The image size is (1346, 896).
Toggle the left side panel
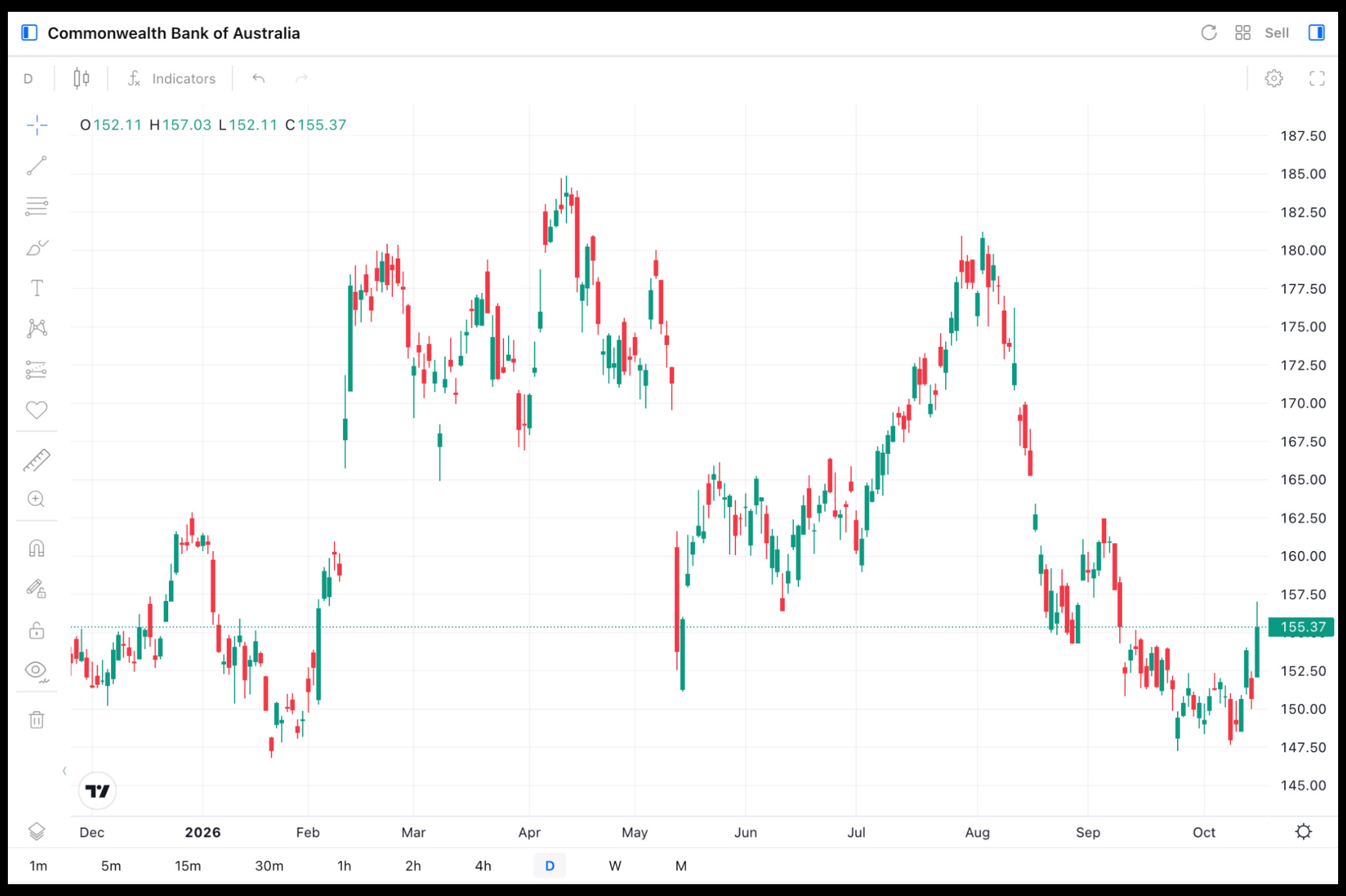[29, 33]
